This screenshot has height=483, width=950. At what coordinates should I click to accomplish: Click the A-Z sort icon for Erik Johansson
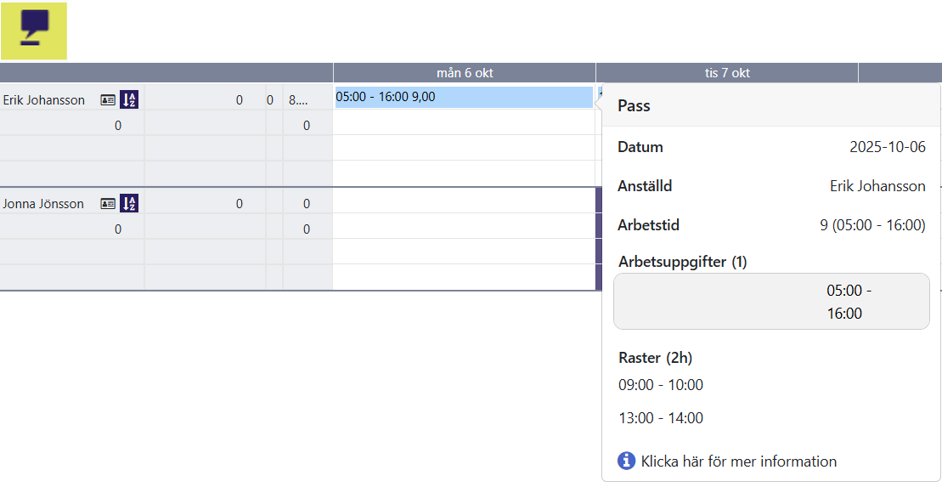[129, 99]
